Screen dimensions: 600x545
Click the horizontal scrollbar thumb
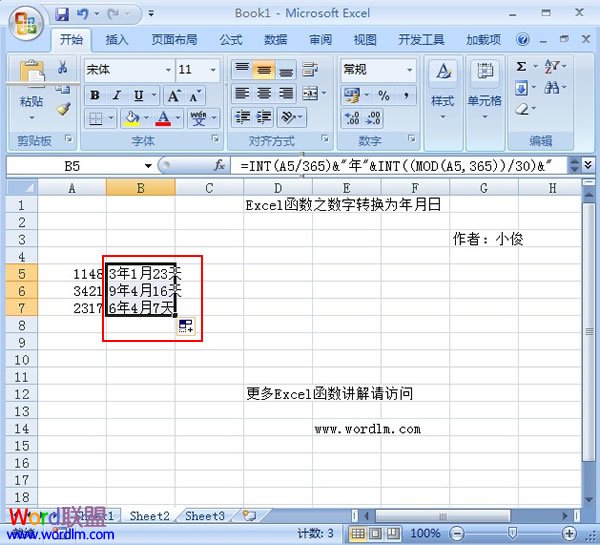[442, 516]
